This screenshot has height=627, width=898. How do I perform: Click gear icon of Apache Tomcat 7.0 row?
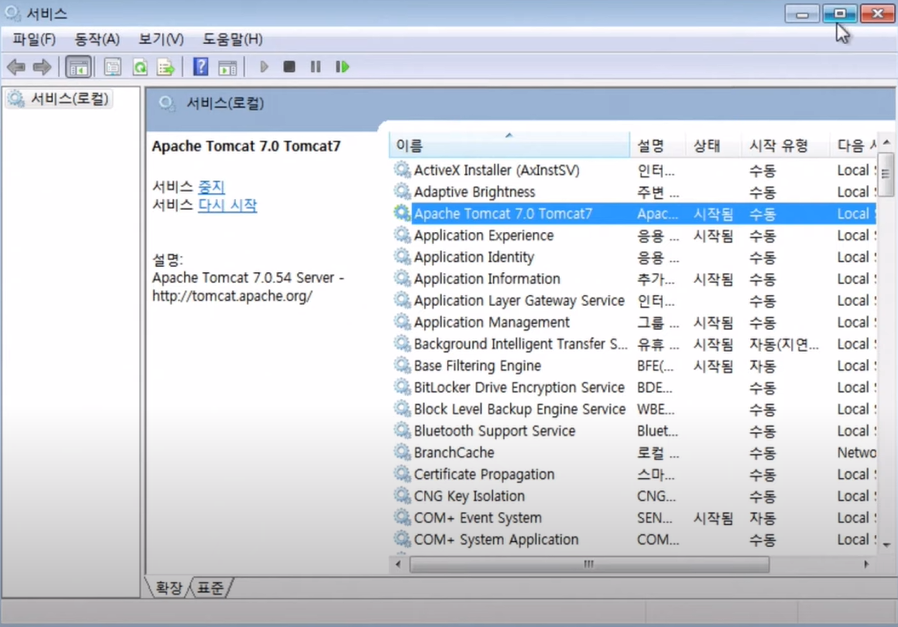click(402, 213)
